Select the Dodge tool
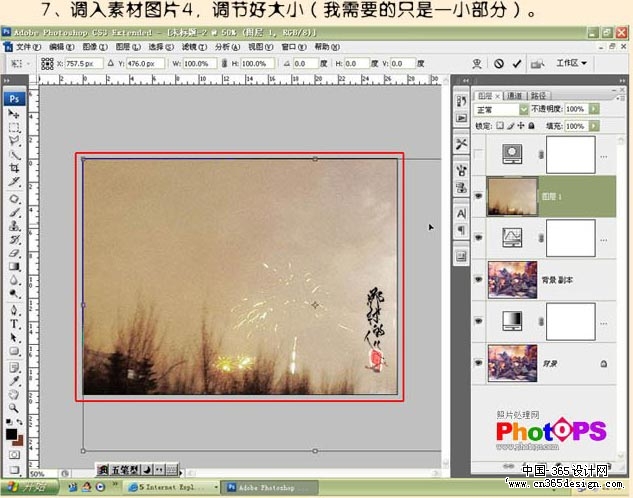 pyautogui.click(x=14, y=293)
